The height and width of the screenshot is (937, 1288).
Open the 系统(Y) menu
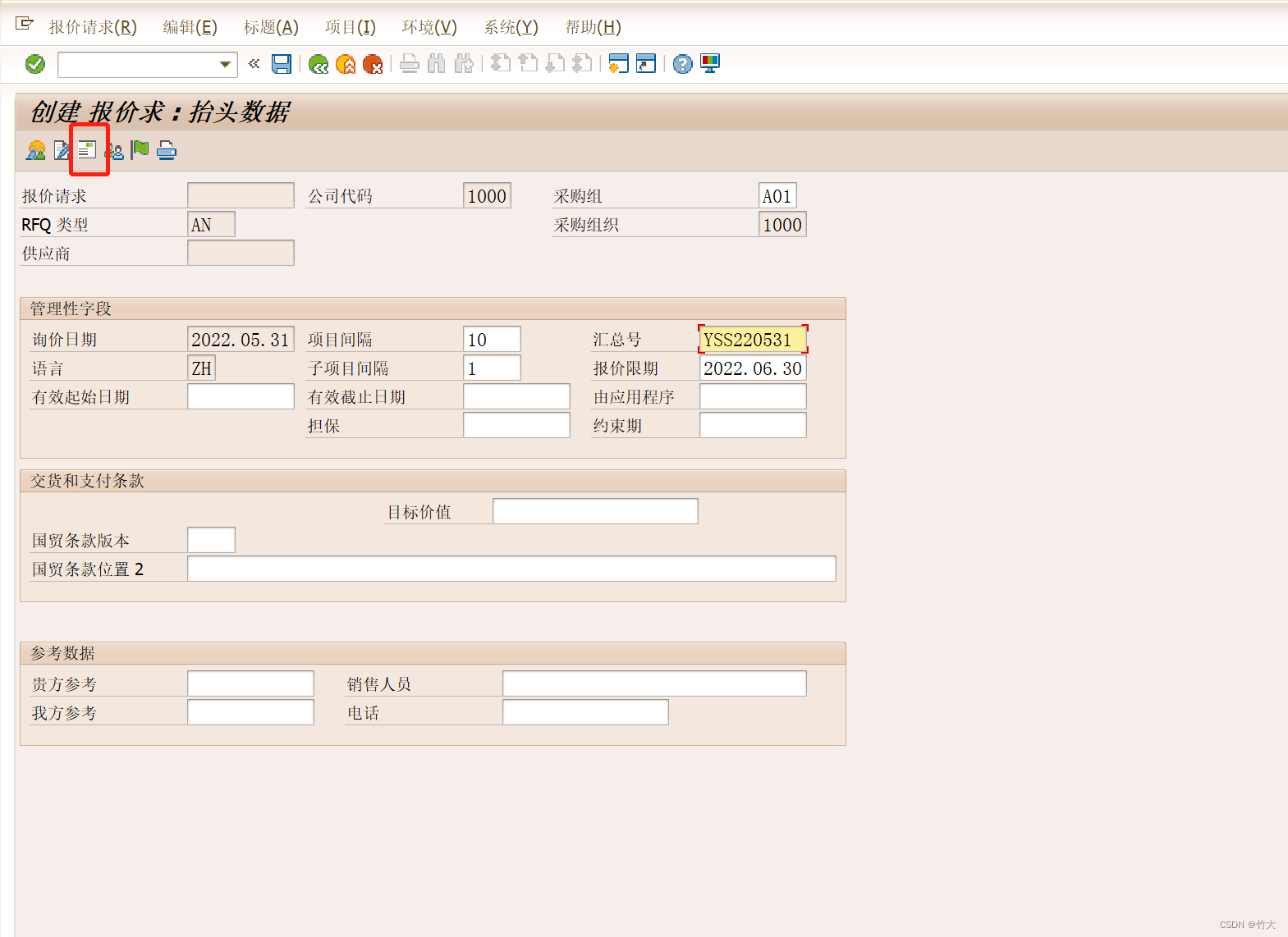[511, 27]
